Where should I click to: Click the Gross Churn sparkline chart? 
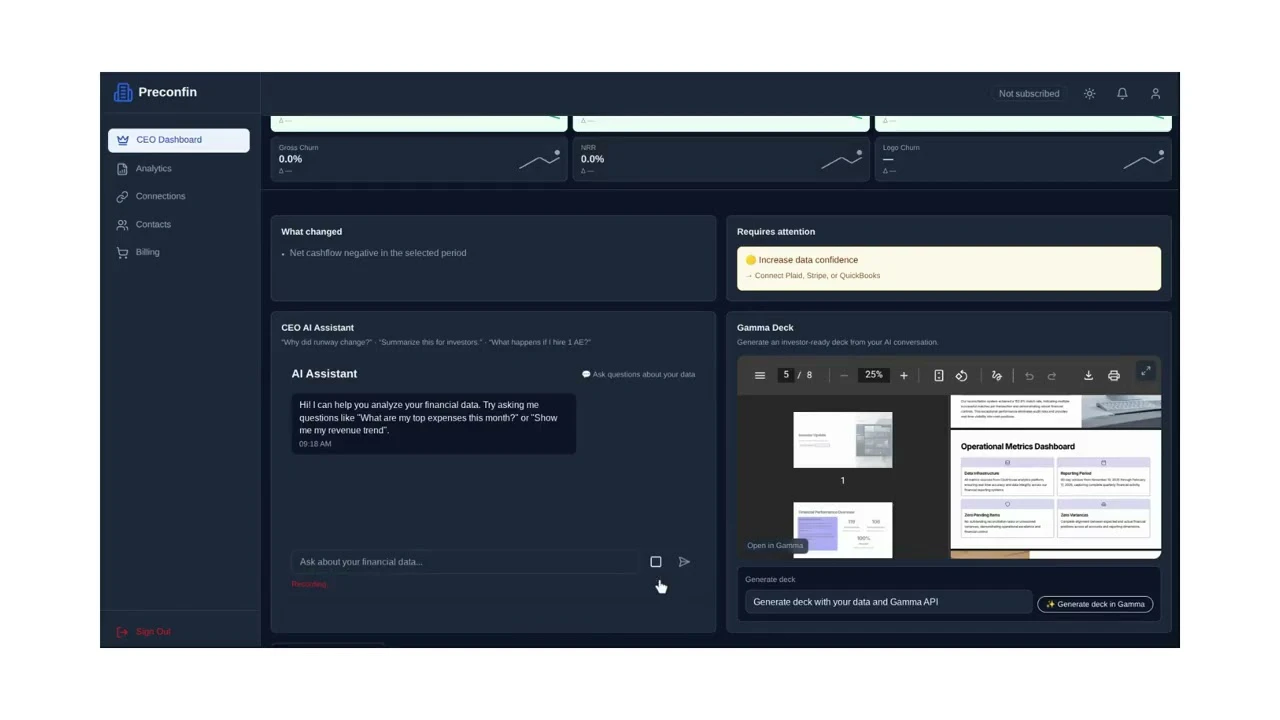540,160
